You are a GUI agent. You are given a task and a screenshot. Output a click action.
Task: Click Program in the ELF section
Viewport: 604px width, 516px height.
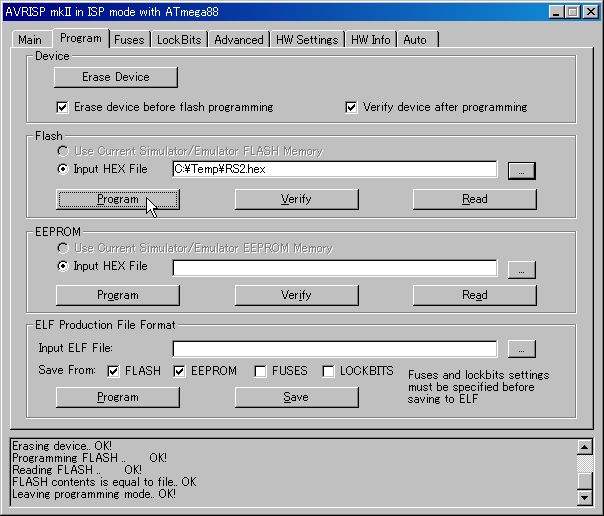[118, 397]
